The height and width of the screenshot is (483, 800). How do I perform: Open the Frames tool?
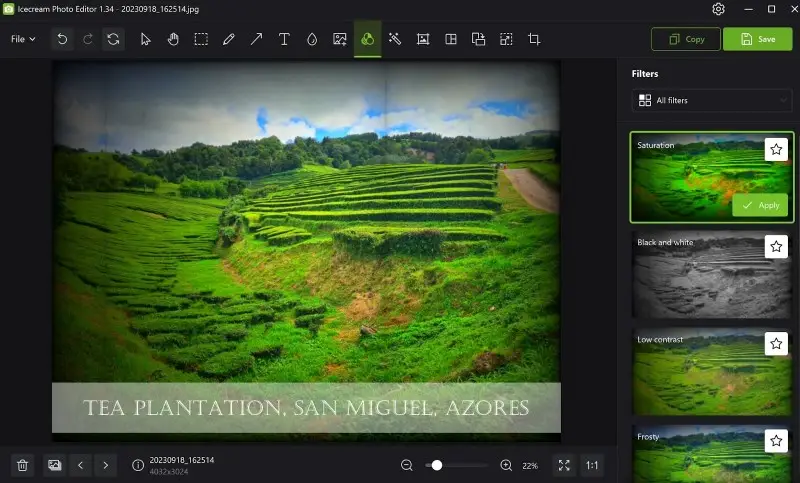point(423,39)
